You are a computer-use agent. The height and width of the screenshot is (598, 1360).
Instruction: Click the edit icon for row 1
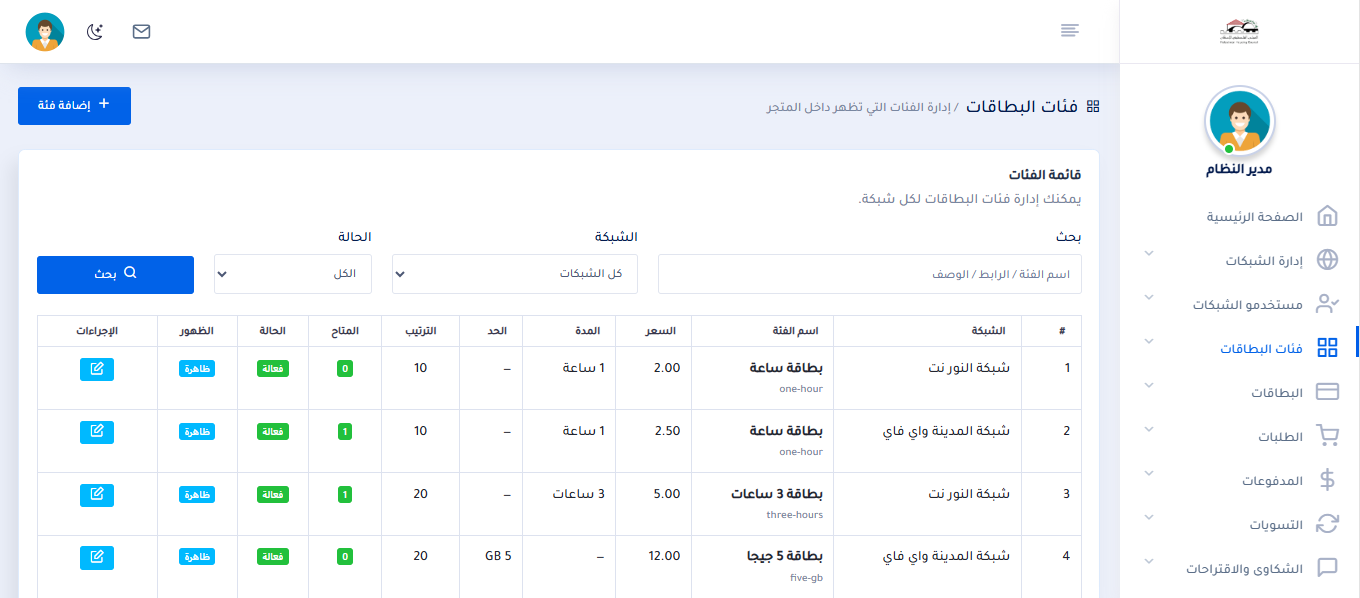click(x=97, y=369)
